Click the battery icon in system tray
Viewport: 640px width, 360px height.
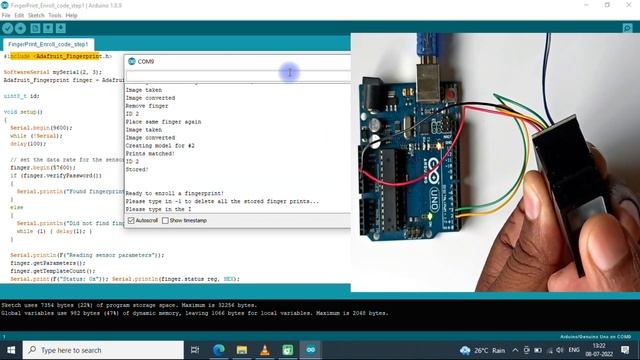pyautogui.click(x=538, y=350)
